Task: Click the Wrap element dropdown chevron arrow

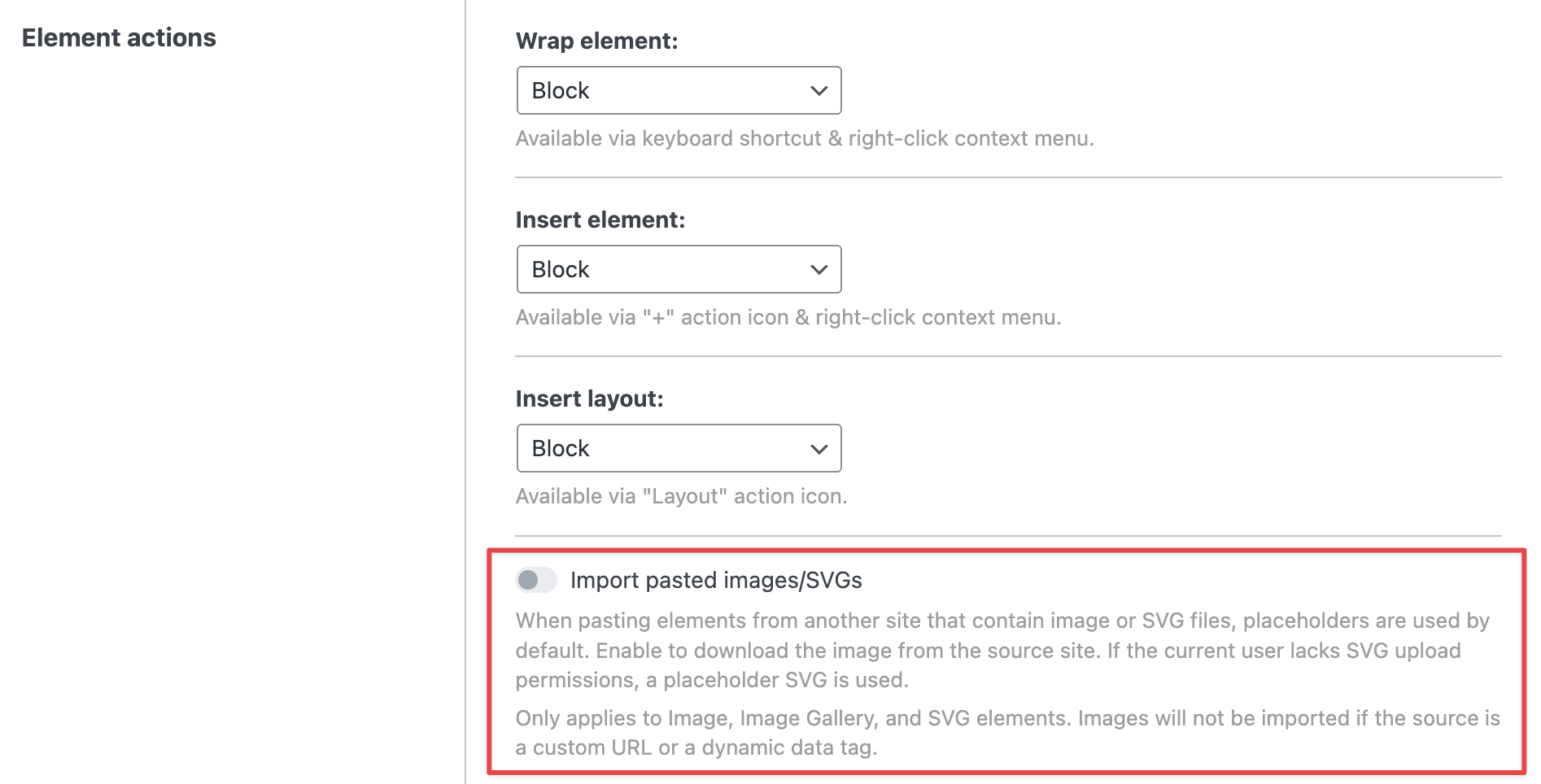Action: pos(819,91)
